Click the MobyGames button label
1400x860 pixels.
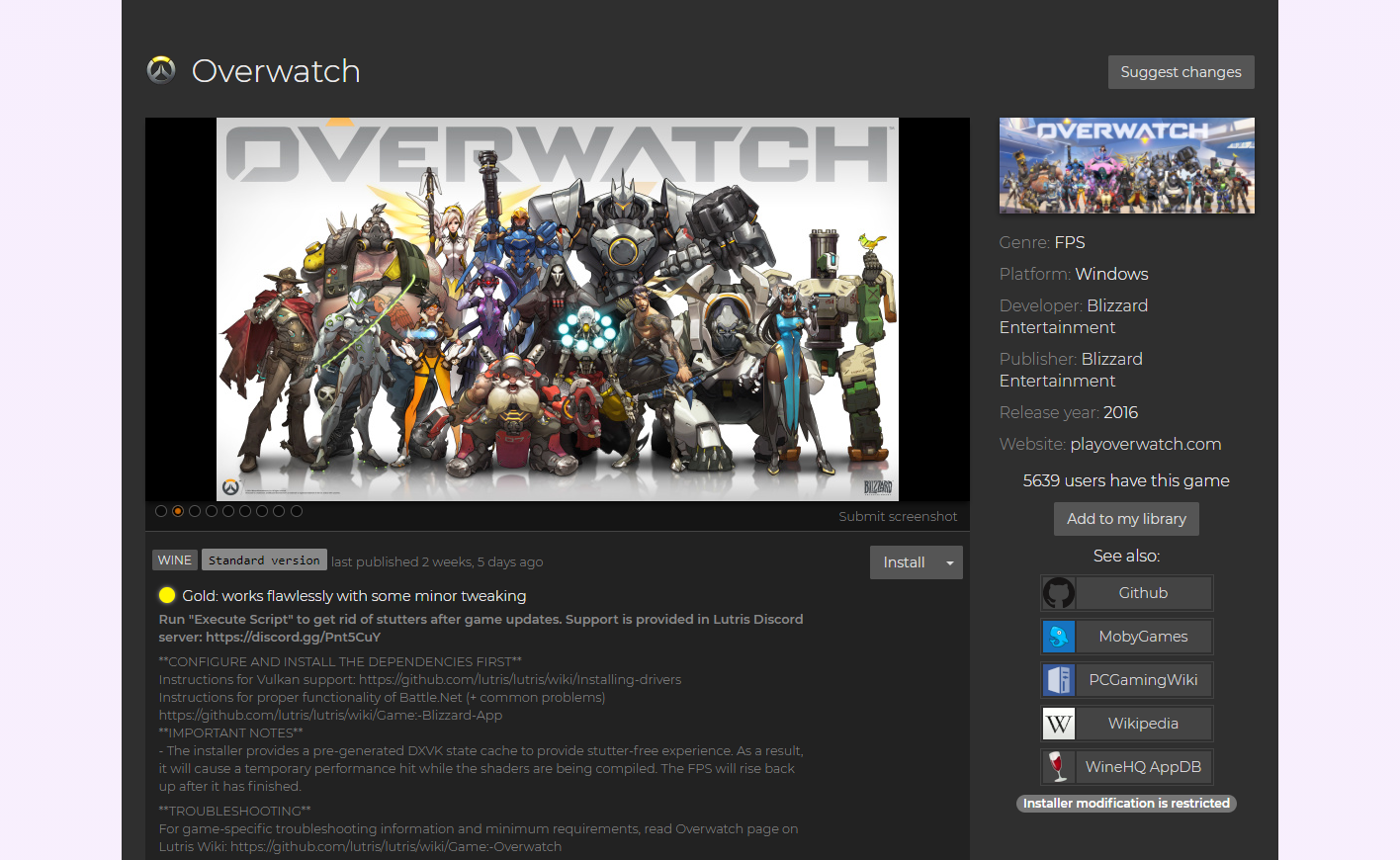(1143, 637)
